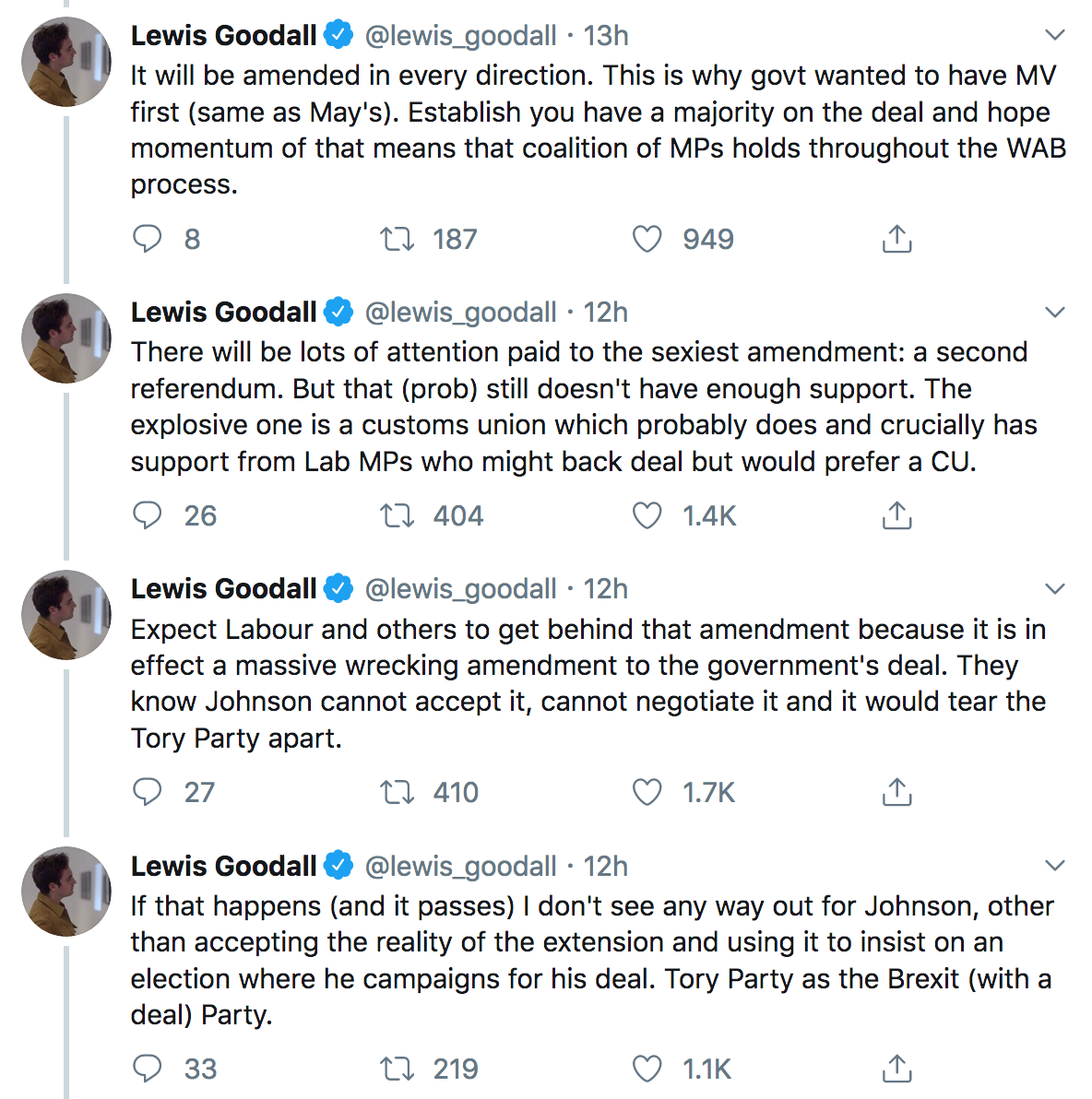The image size is (1092, 1099).
Task: Reply to the 13h tweet about amendments
Action: (148, 239)
